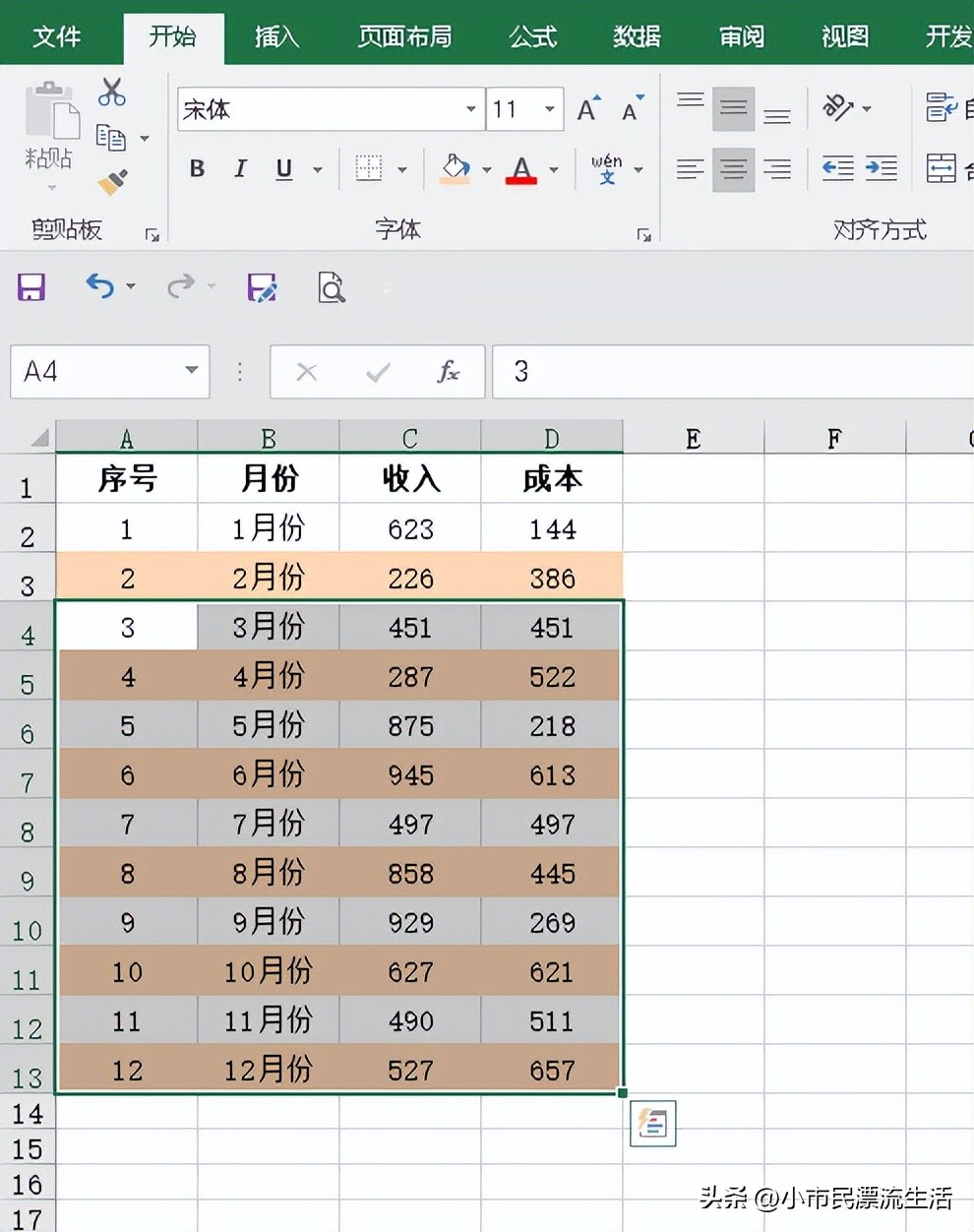The width and height of the screenshot is (974, 1232).
Task: Expand borders dropdown arrow
Action: coord(402,169)
